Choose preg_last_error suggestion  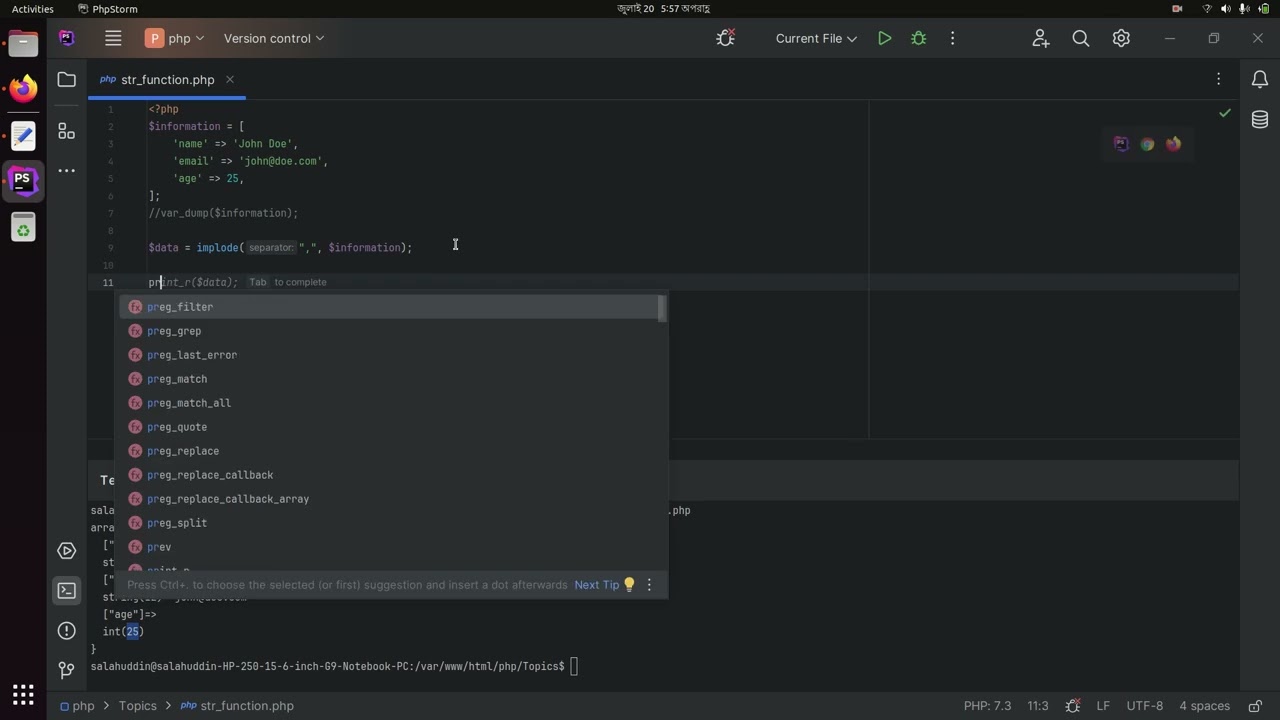(388, 355)
